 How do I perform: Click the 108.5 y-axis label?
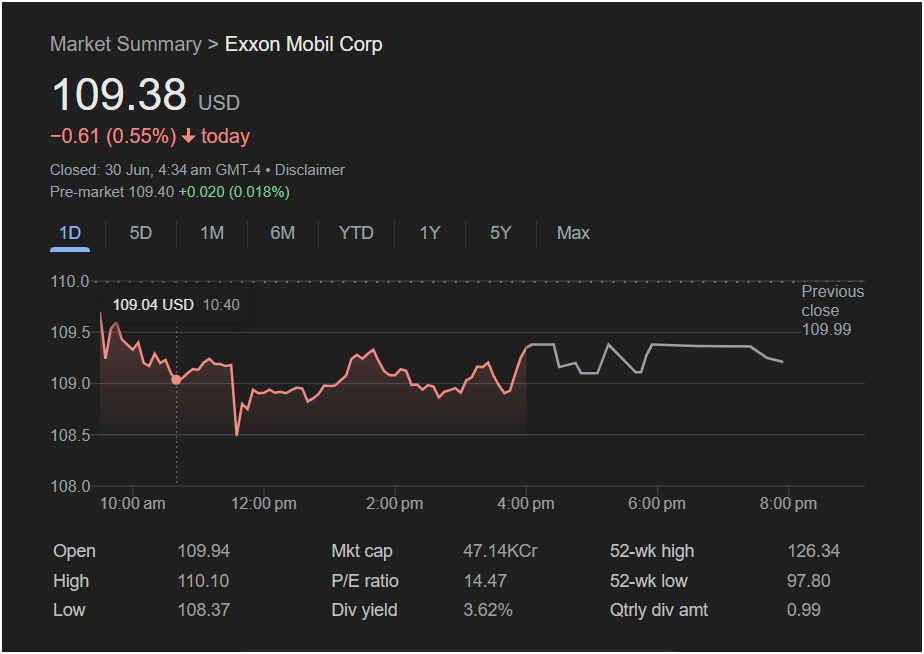70,435
